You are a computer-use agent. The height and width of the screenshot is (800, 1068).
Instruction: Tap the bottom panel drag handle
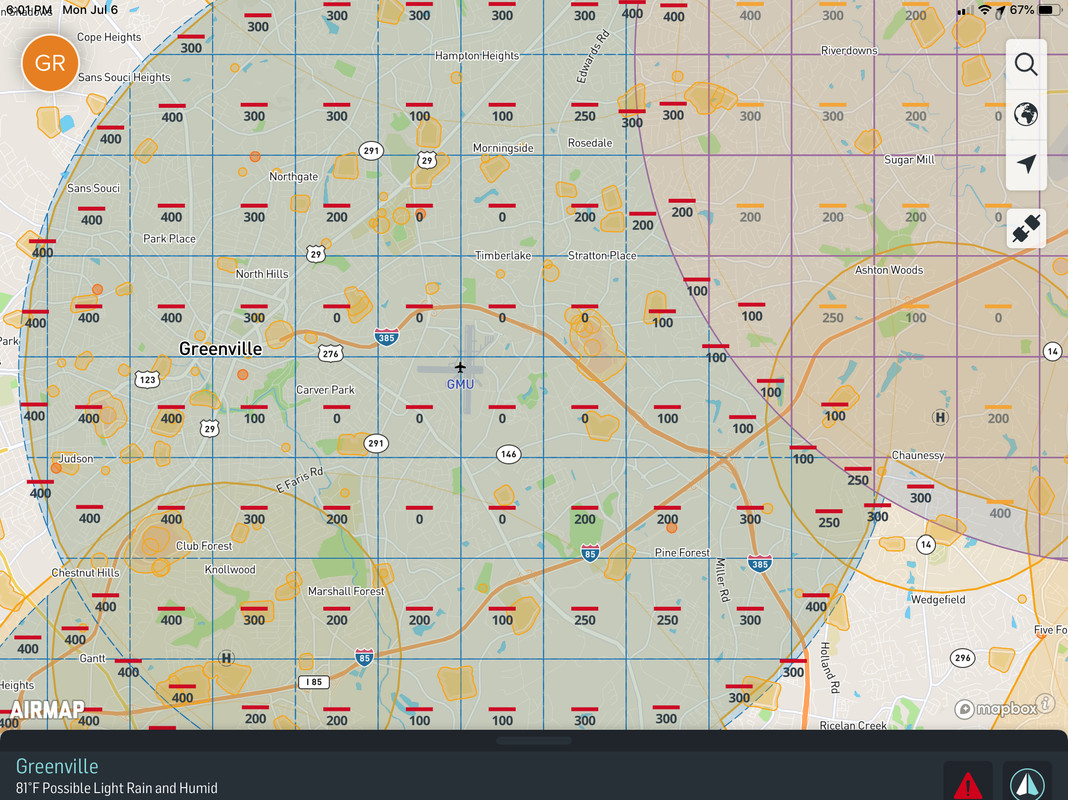pyautogui.click(x=534, y=741)
